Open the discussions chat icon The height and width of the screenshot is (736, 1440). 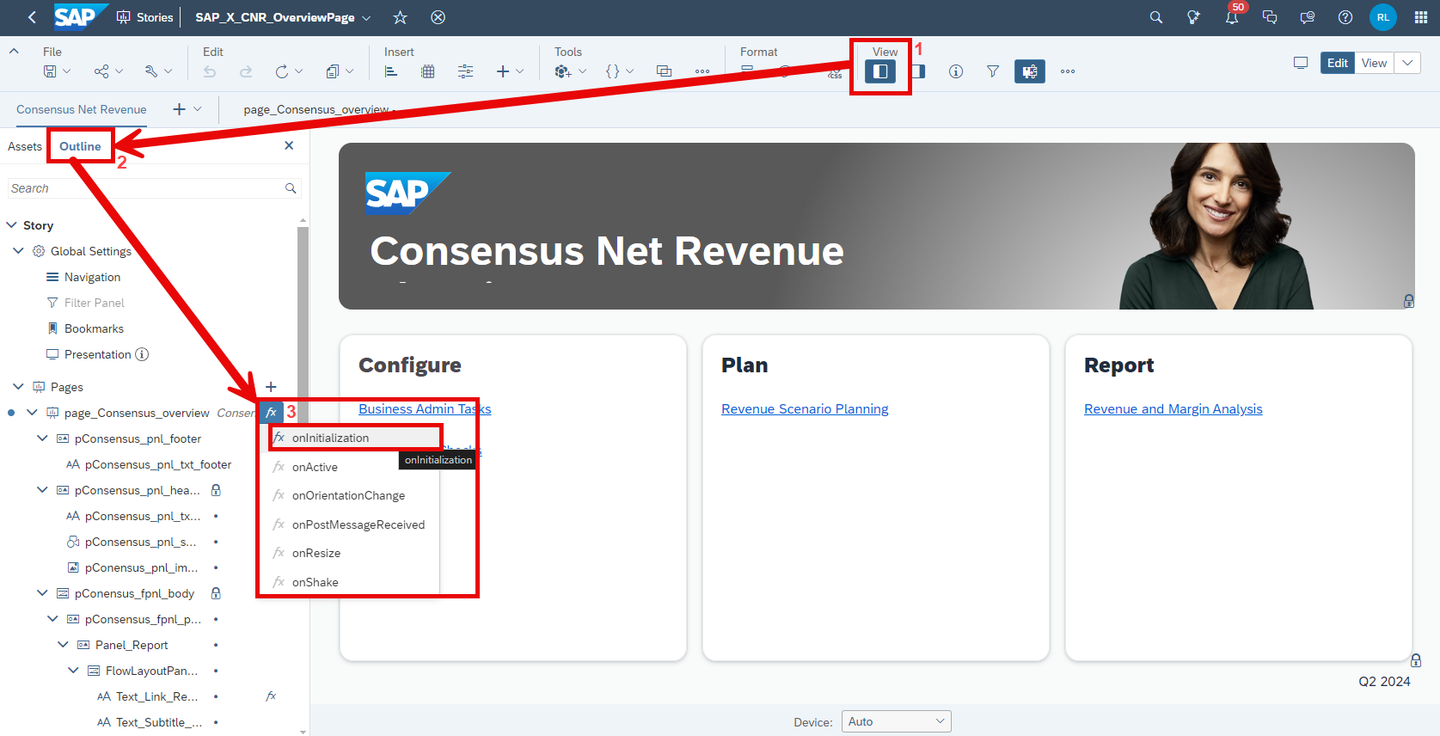coord(1270,17)
